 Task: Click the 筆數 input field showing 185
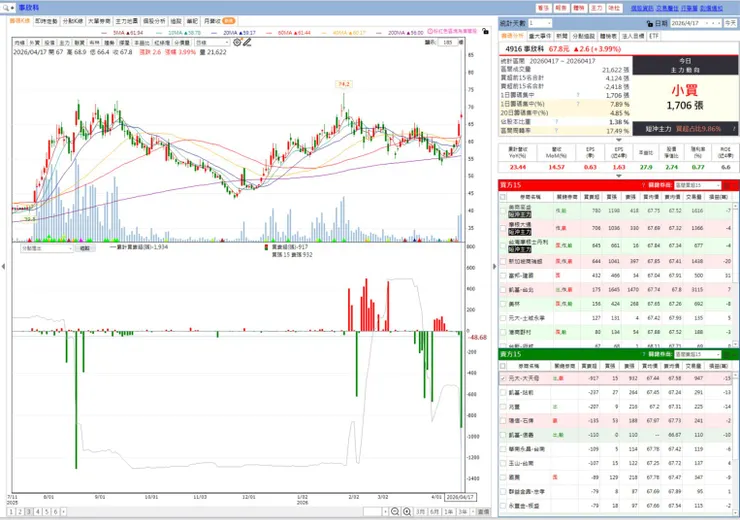click(447, 42)
